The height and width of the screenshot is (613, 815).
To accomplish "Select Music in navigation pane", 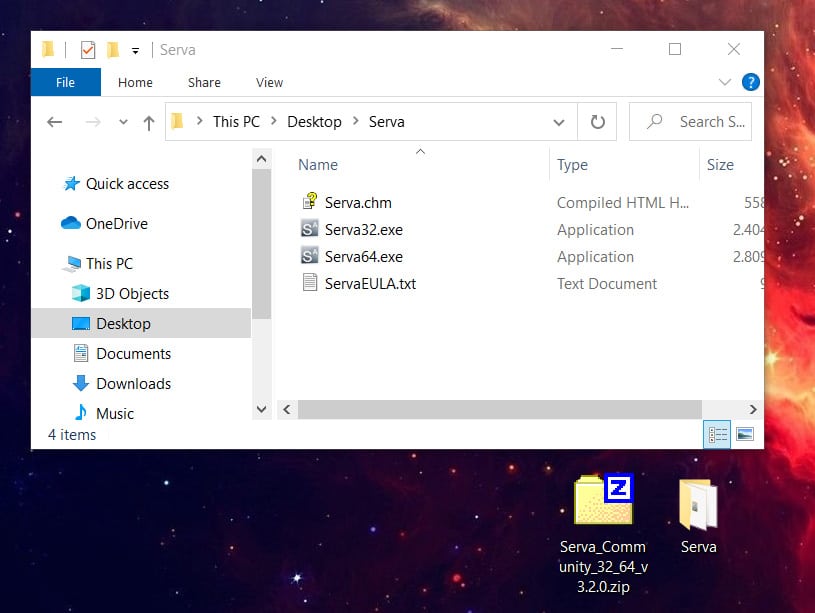I will coord(115,413).
